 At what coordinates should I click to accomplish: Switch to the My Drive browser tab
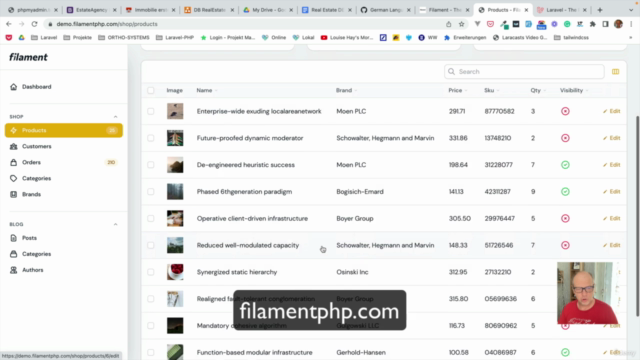(x=268, y=10)
